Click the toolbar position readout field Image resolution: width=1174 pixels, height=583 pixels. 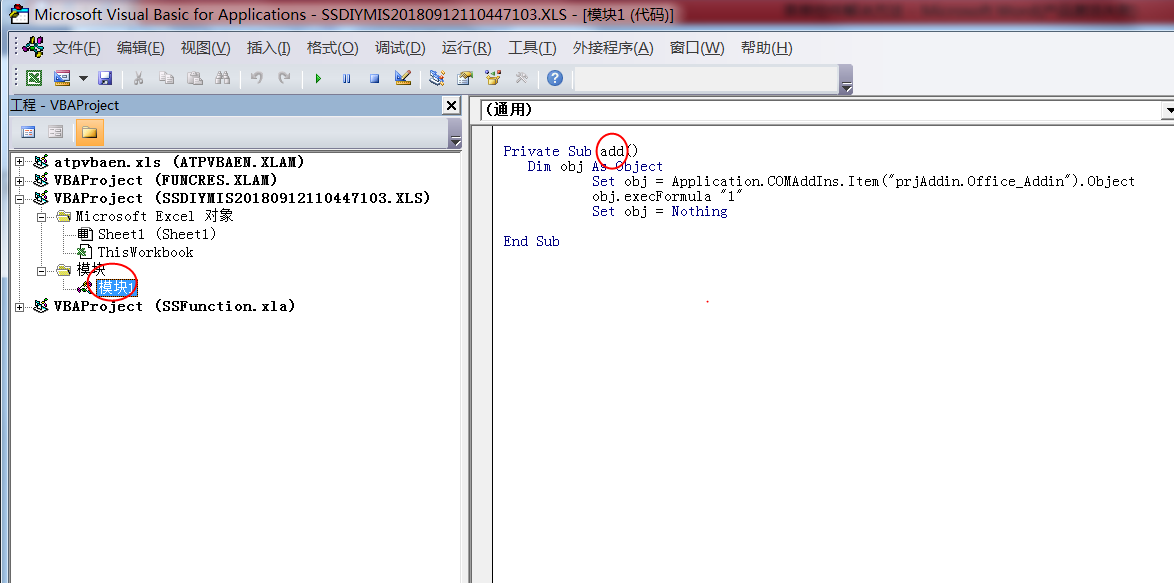coord(705,79)
